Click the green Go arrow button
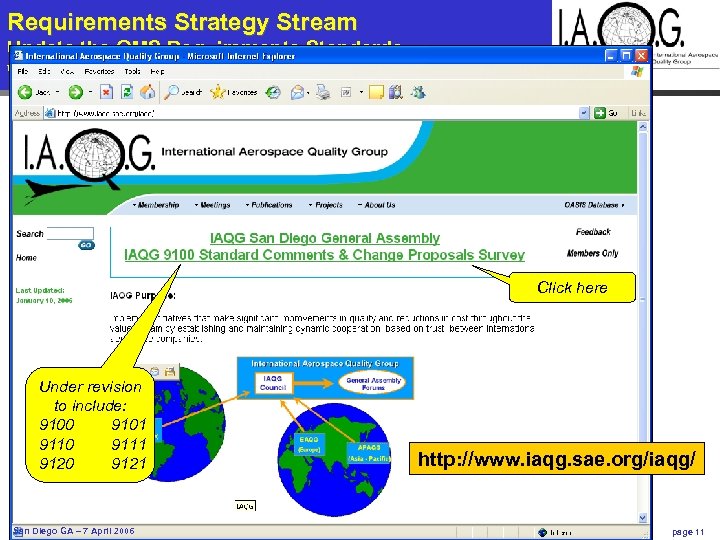This screenshot has width=720, height=540. [600, 113]
